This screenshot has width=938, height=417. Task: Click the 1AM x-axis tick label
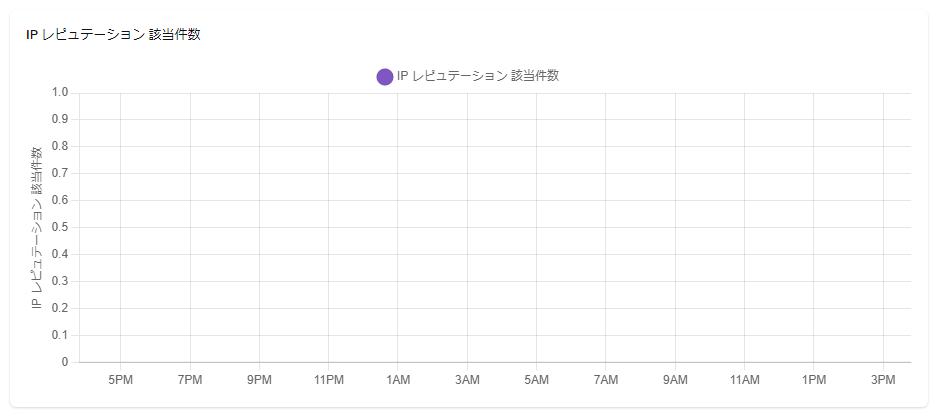point(398,381)
